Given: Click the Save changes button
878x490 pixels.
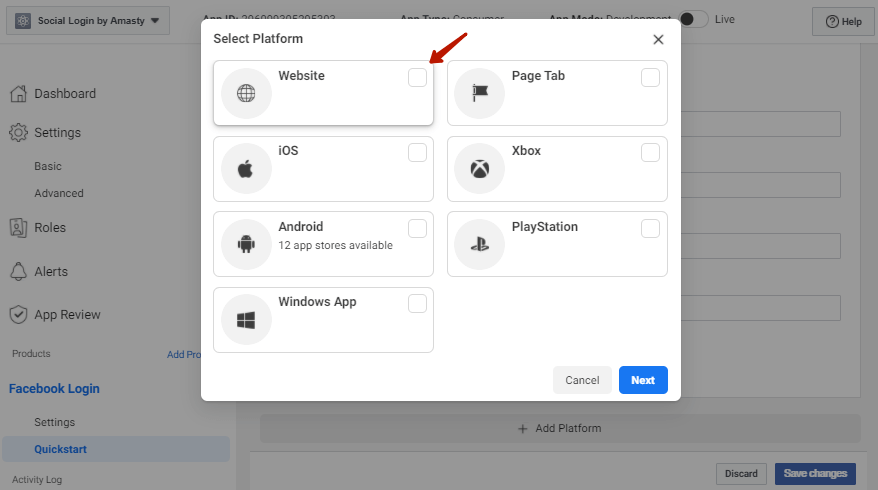Looking at the screenshot, I should click(815, 474).
